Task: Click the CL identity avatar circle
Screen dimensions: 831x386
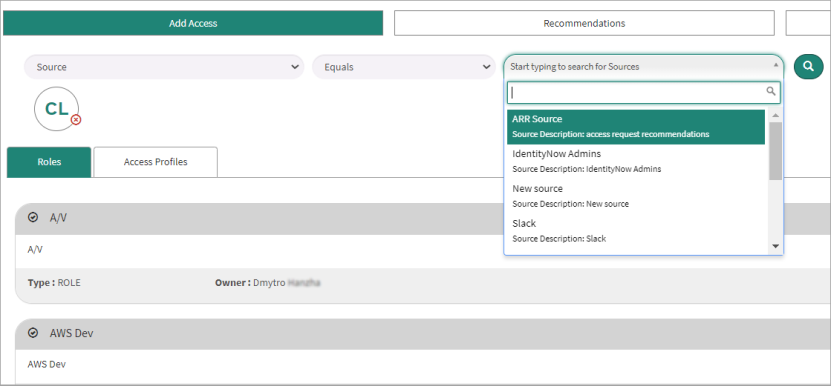Action: (x=56, y=109)
